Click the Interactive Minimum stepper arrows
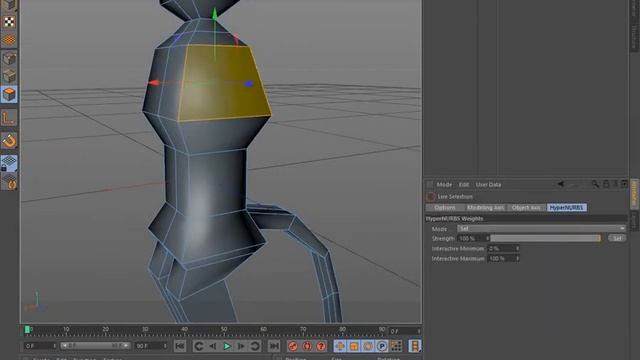Image resolution: width=640 pixels, height=360 pixels. click(x=518, y=249)
